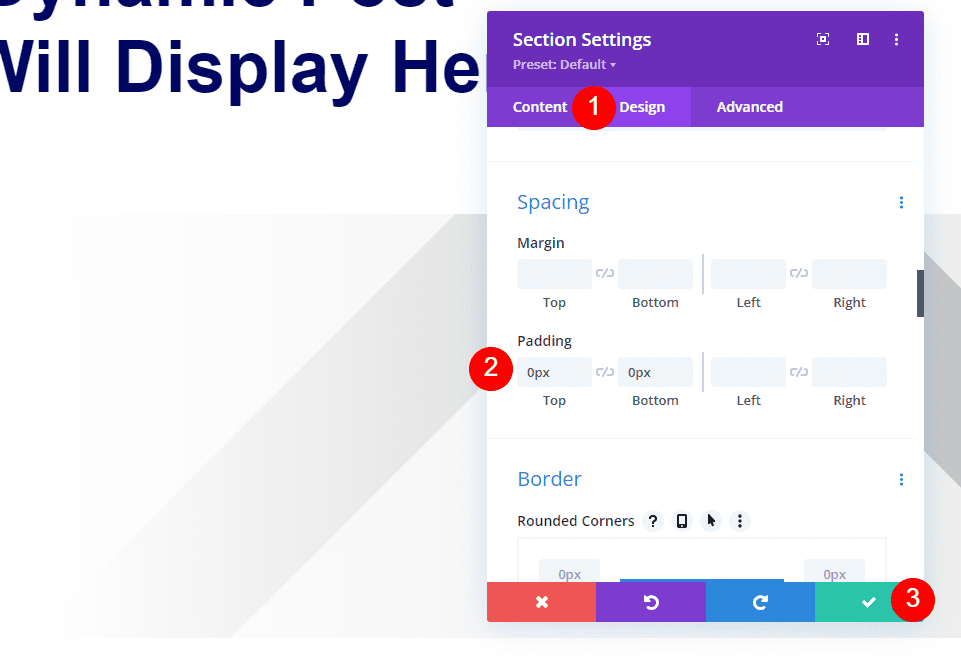Open the help tooltip for Rounded Corners
Viewport: 961px width, 661px height.
653,521
